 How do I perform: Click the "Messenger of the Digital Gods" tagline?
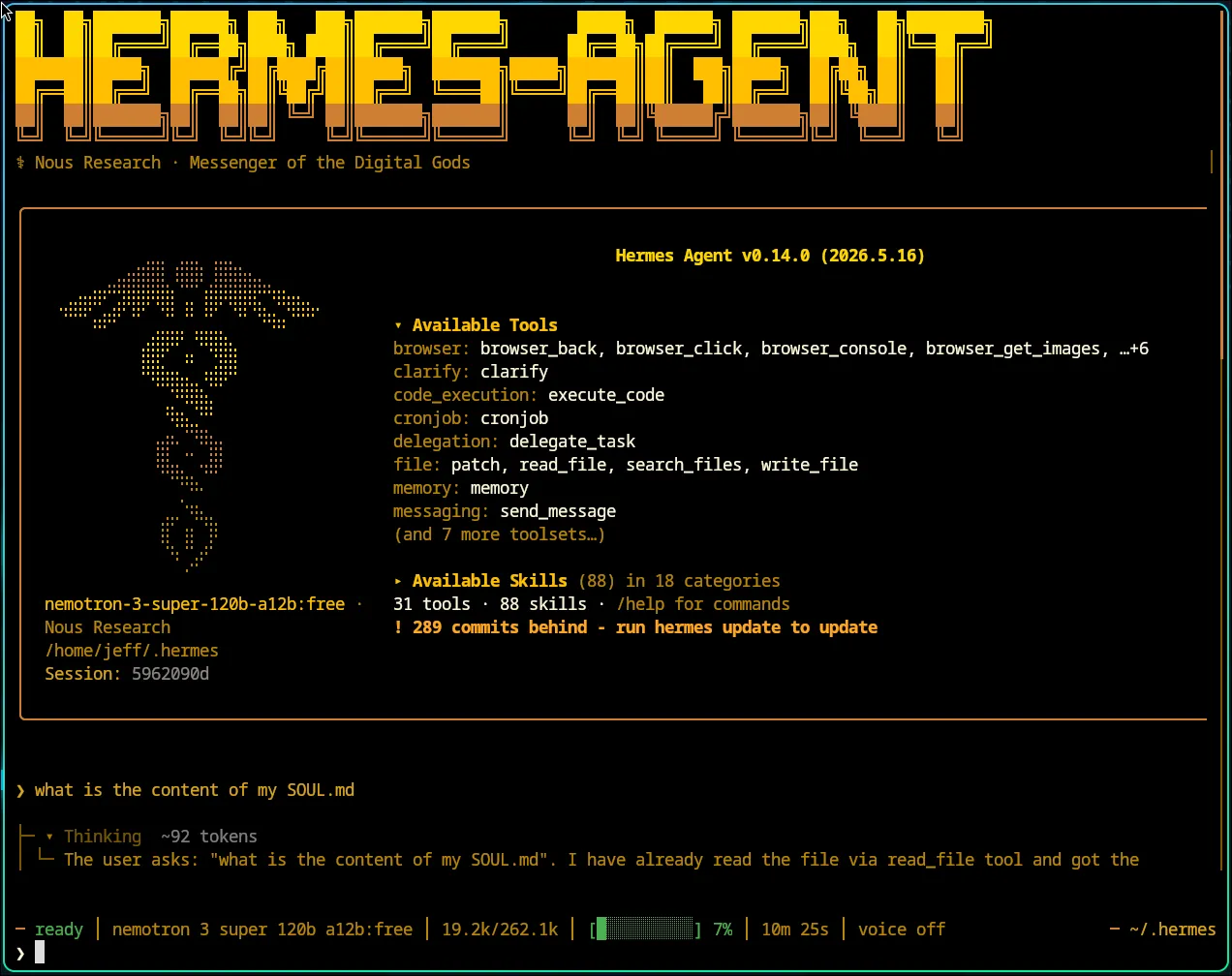[330, 163]
